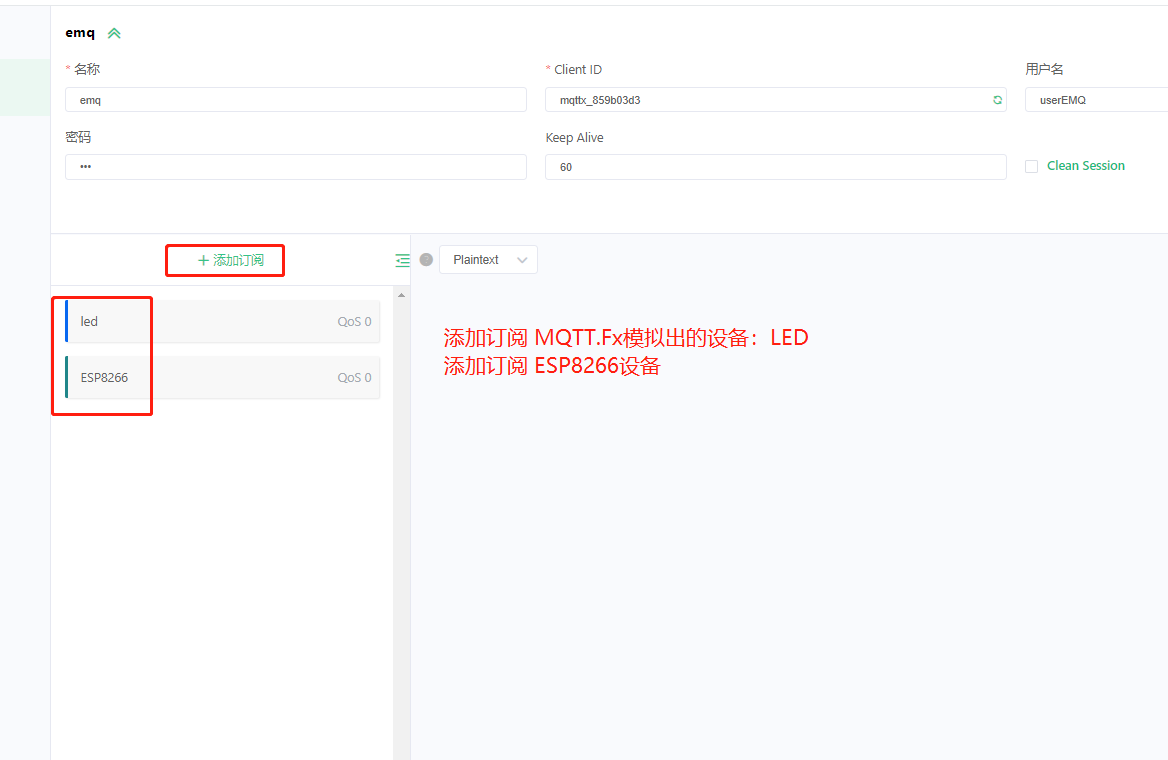Click the gray status circle beside Plaintext
Image resolution: width=1168 pixels, height=760 pixels.
pos(425,259)
